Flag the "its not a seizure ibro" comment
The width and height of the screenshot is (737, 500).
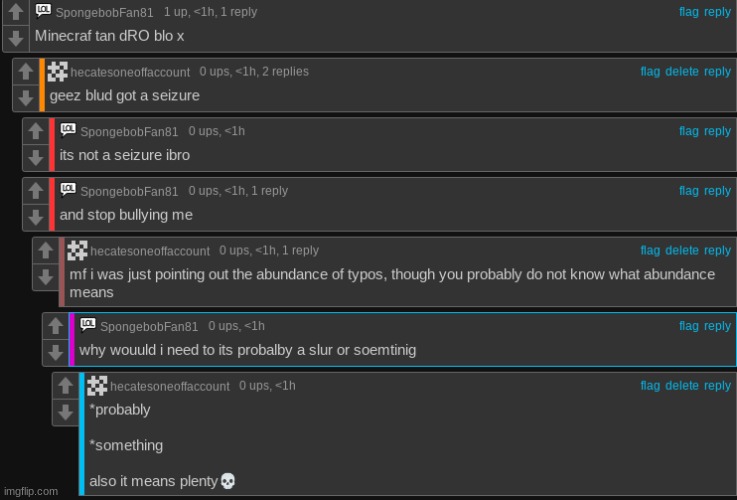tap(689, 131)
